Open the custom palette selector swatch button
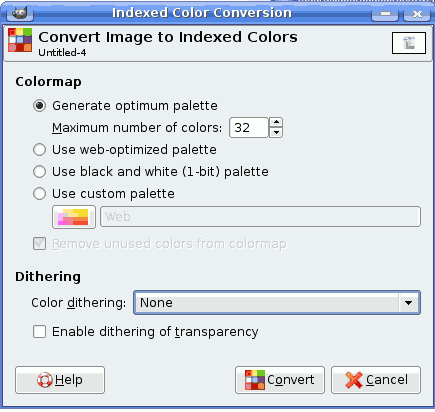This screenshot has width=435, height=412. (x=74, y=217)
